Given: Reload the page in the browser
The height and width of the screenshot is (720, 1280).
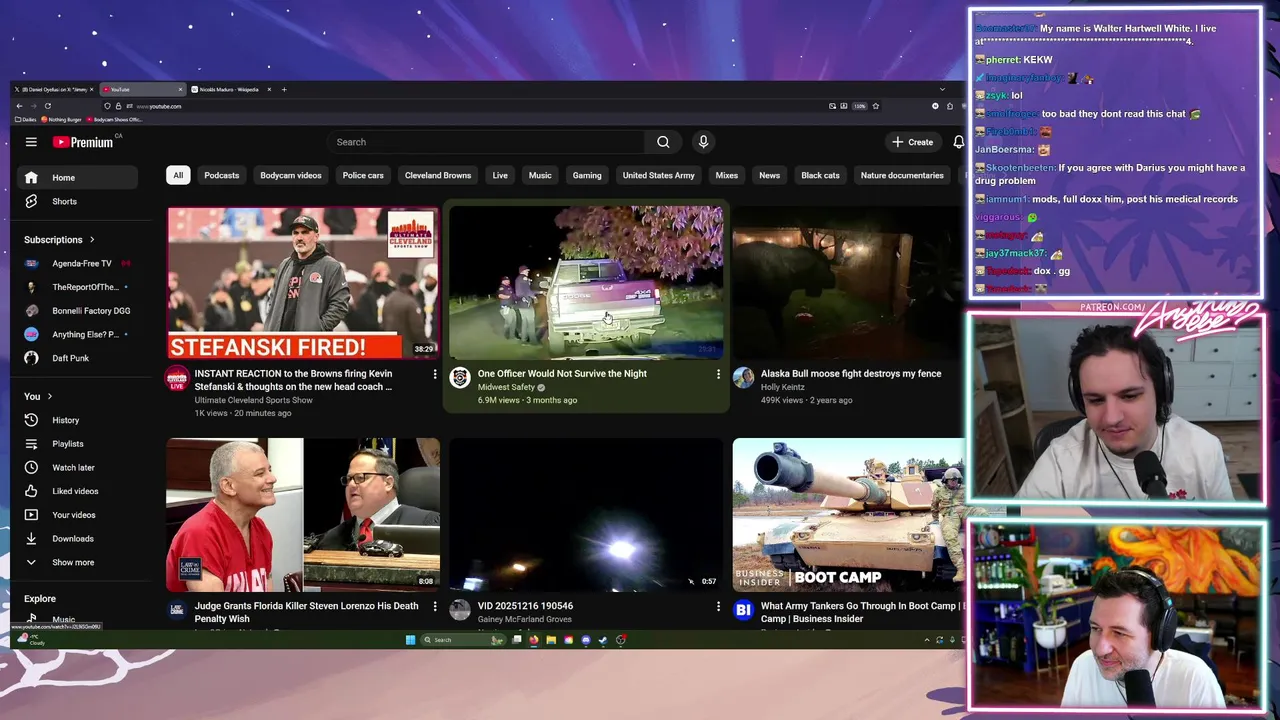Looking at the screenshot, I should point(48,106).
